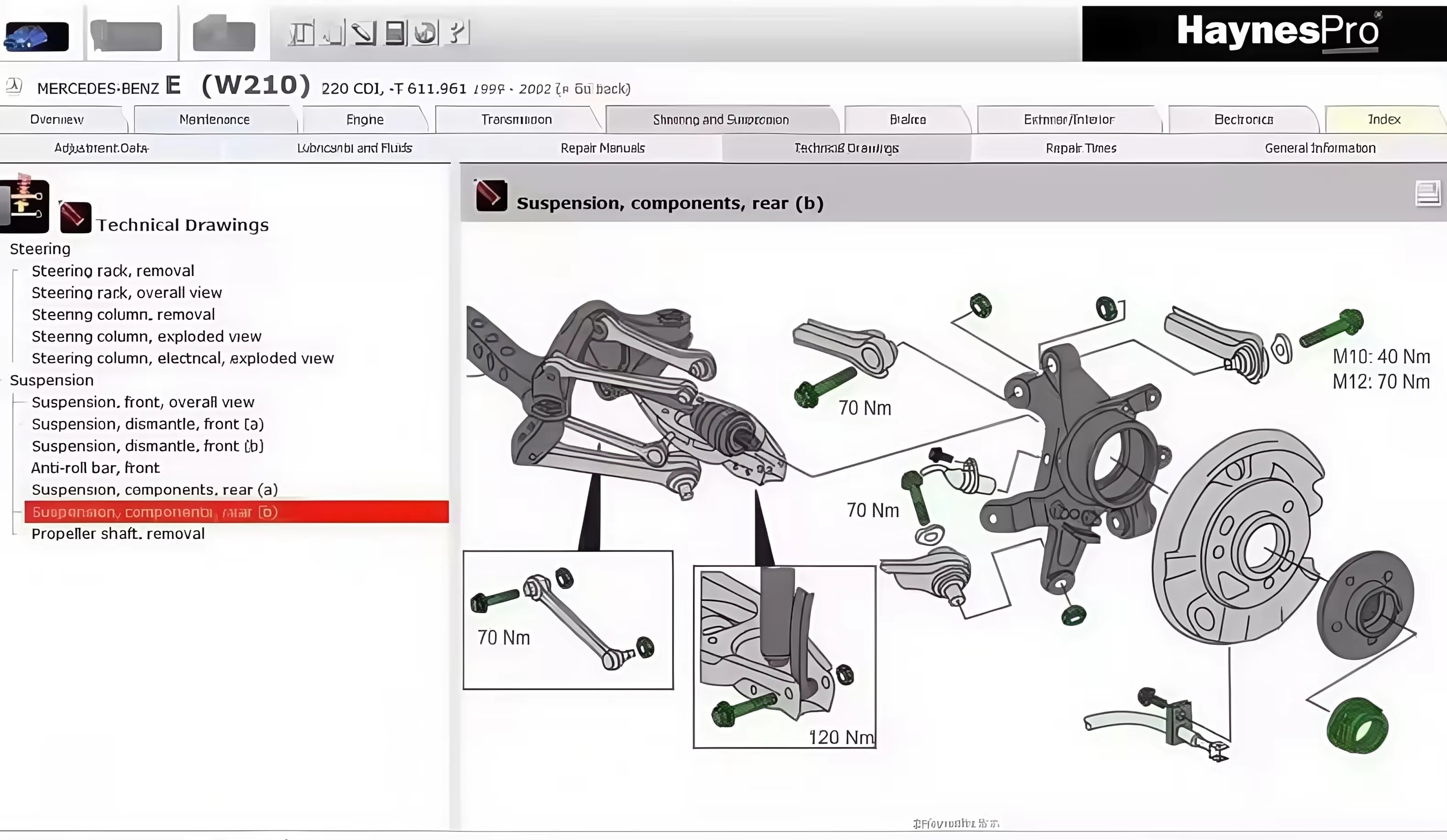Open Lubricants and Fluids sub-tab

pos(354,148)
